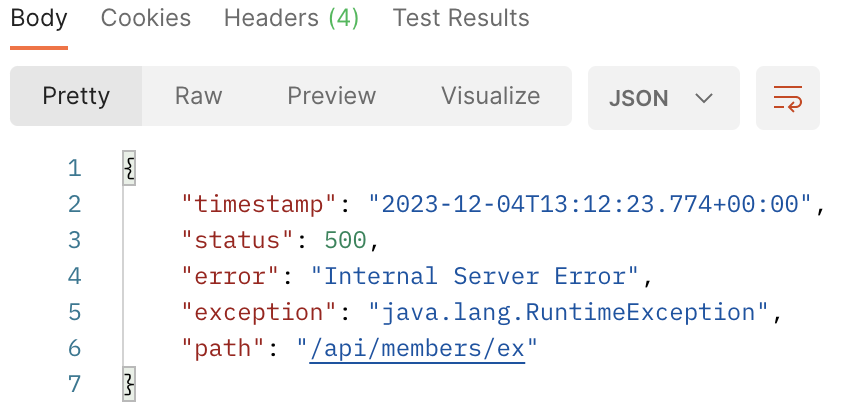Switch to the Body tab

[39, 19]
